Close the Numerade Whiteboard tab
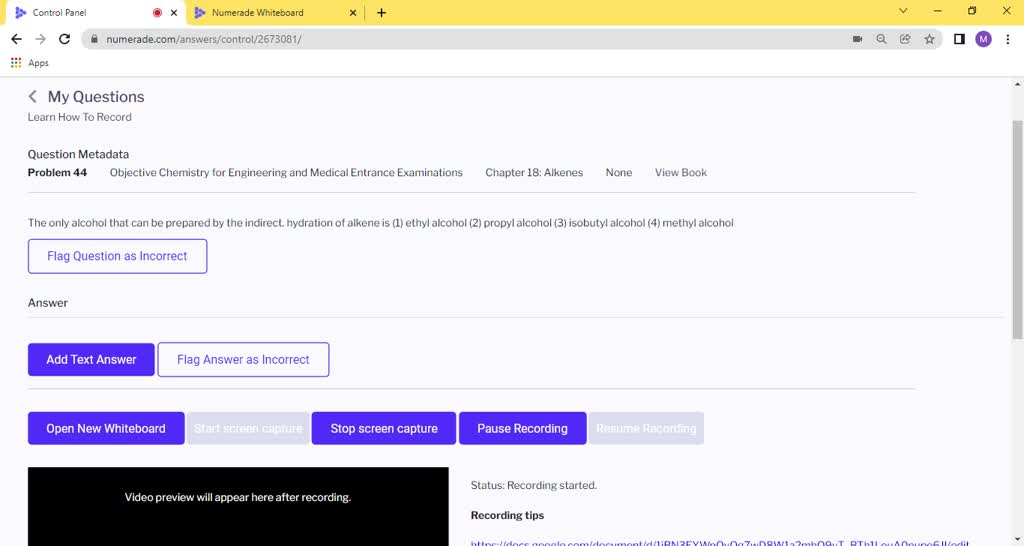Viewport: 1024px width, 546px height. (352, 13)
